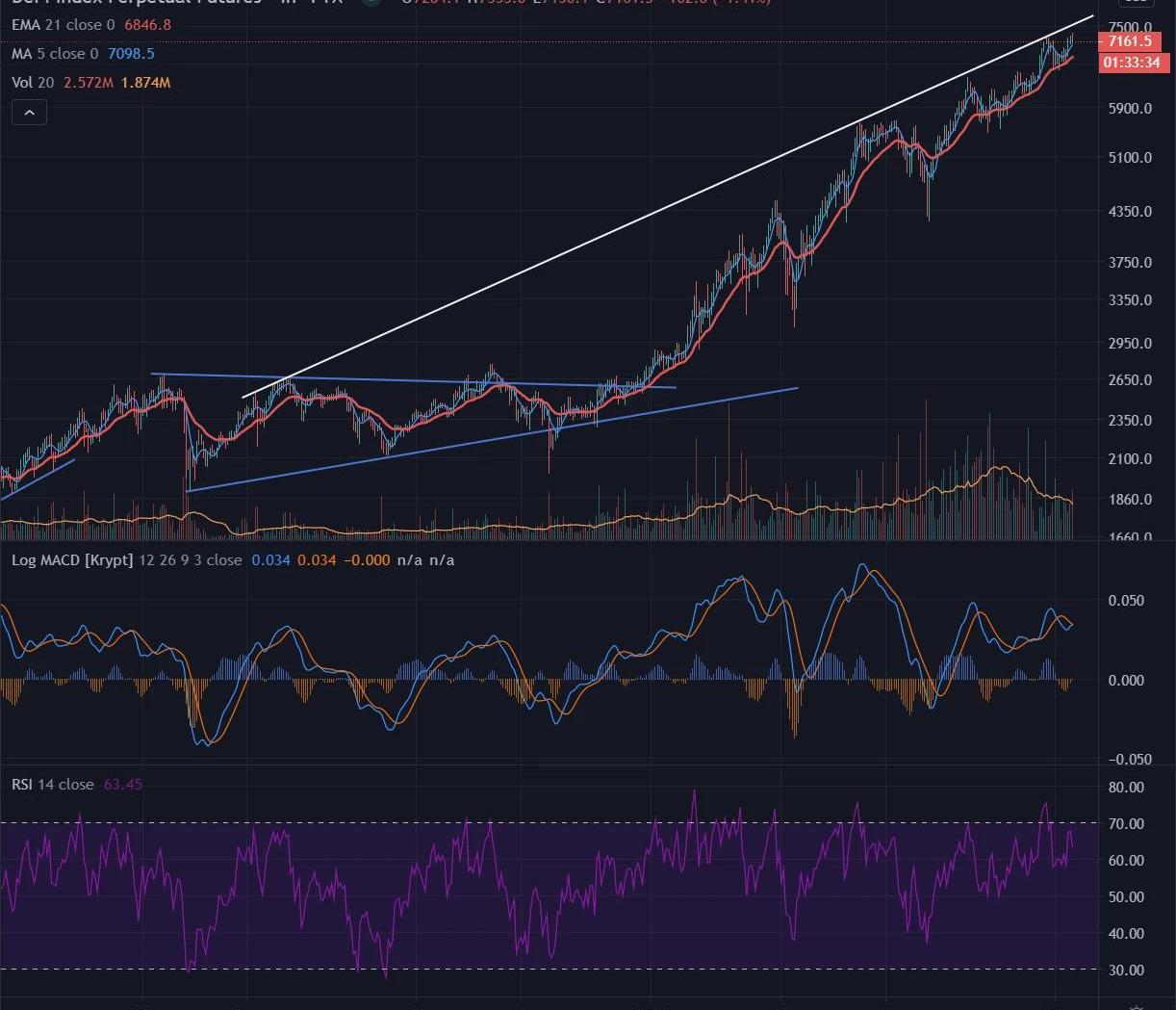1176x1010 pixels.
Task: Click the 01:33:34 bar countdown label
Action: [1131, 63]
